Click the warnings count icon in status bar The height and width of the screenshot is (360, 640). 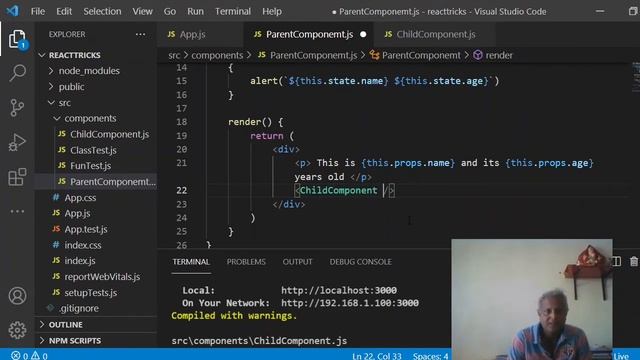click(x=36, y=356)
